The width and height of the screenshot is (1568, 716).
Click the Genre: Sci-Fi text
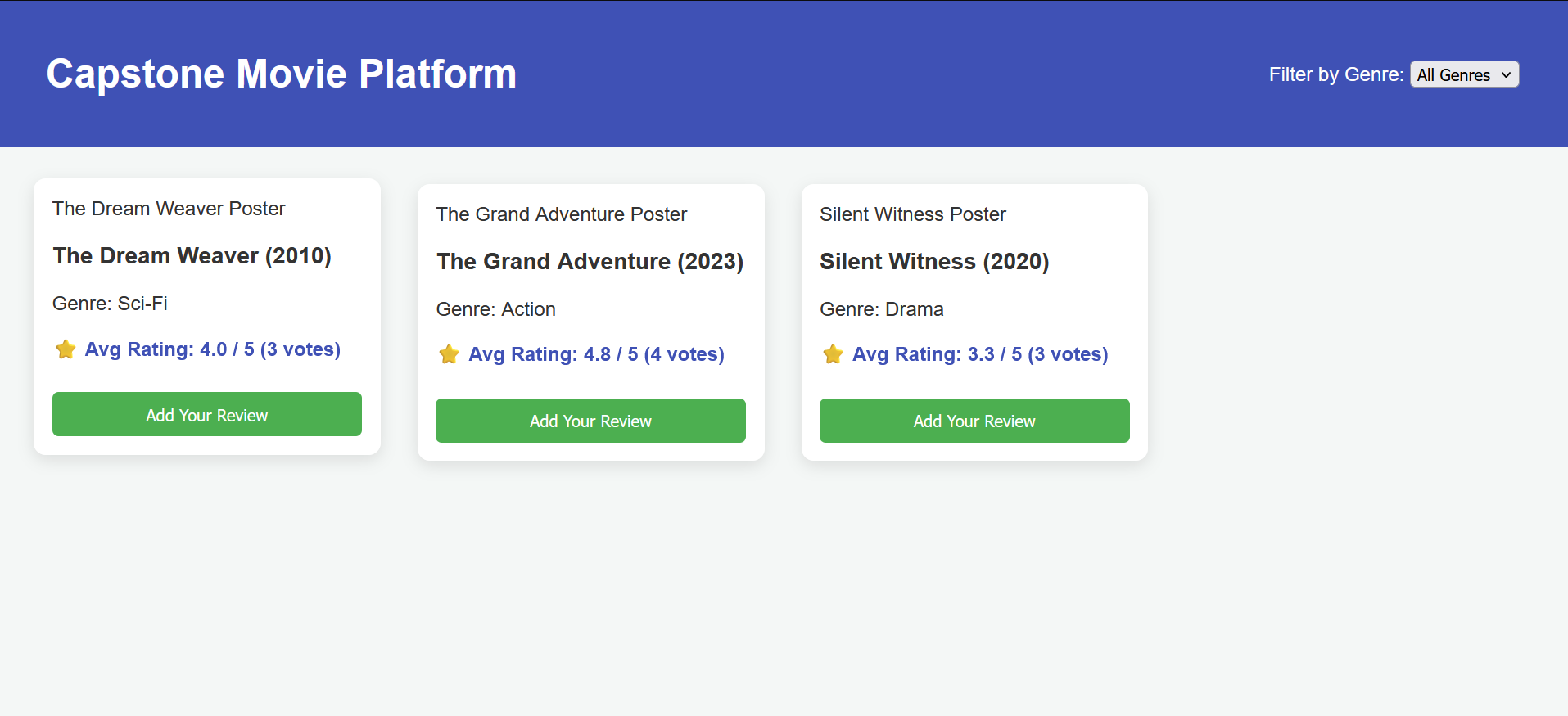(x=110, y=304)
